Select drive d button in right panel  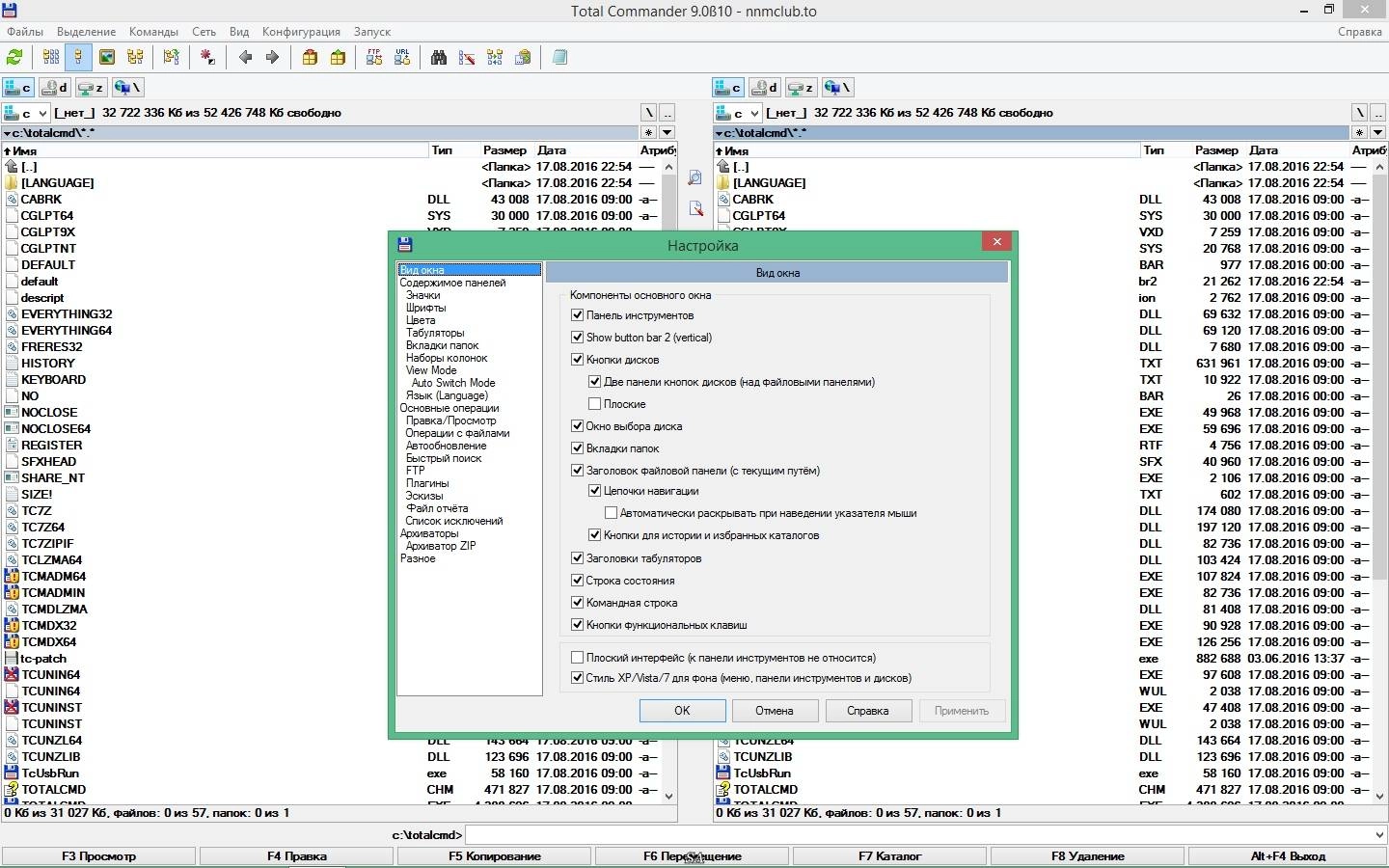[x=766, y=88]
